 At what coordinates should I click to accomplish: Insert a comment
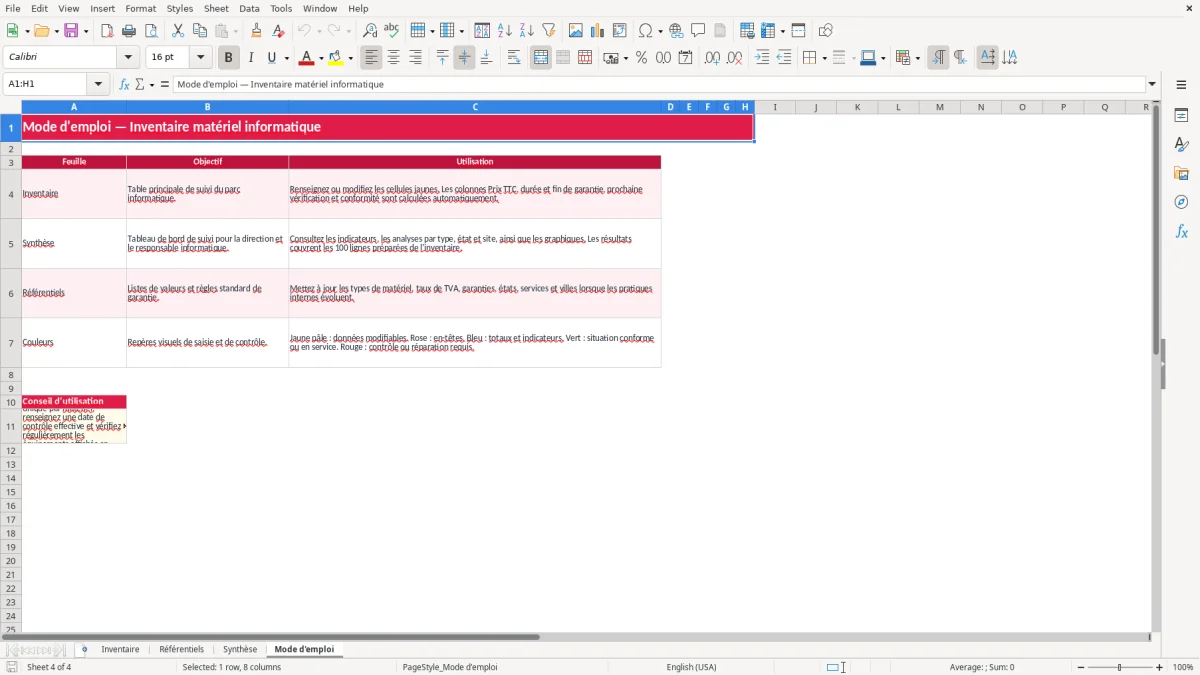click(x=698, y=31)
